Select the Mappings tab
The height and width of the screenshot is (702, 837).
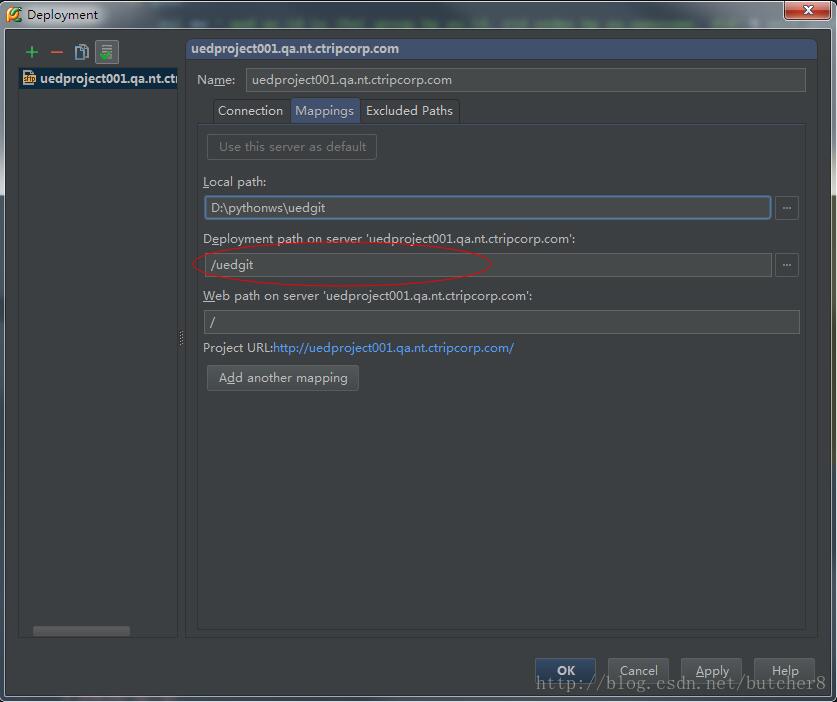tap(325, 111)
